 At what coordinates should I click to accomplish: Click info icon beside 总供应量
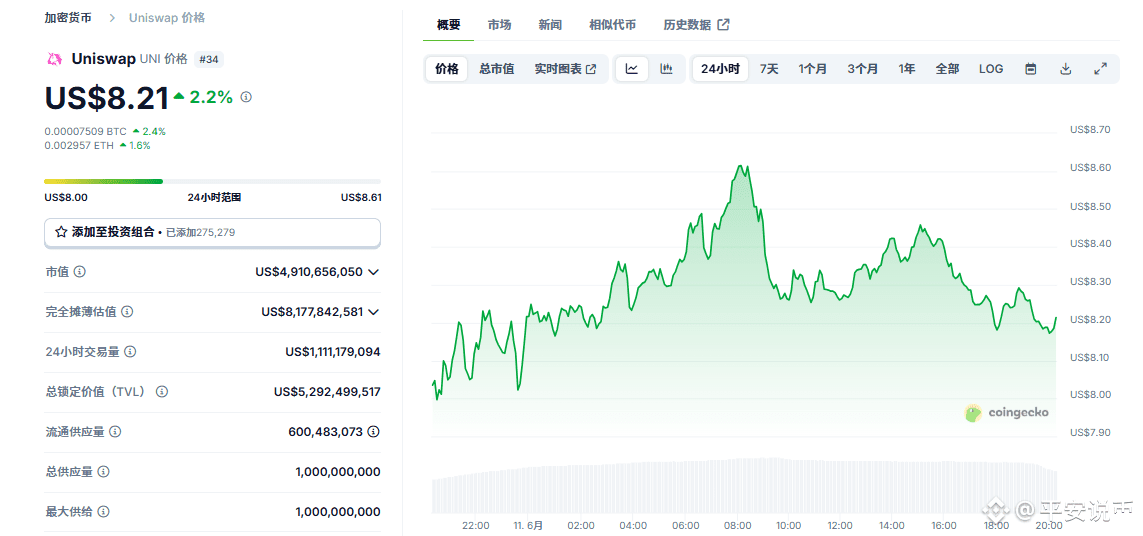coord(104,472)
